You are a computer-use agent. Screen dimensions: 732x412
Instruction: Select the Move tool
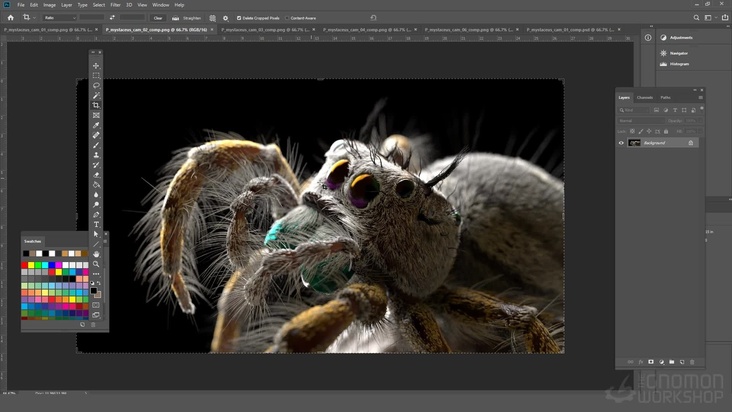pyautogui.click(x=96, y=66)
